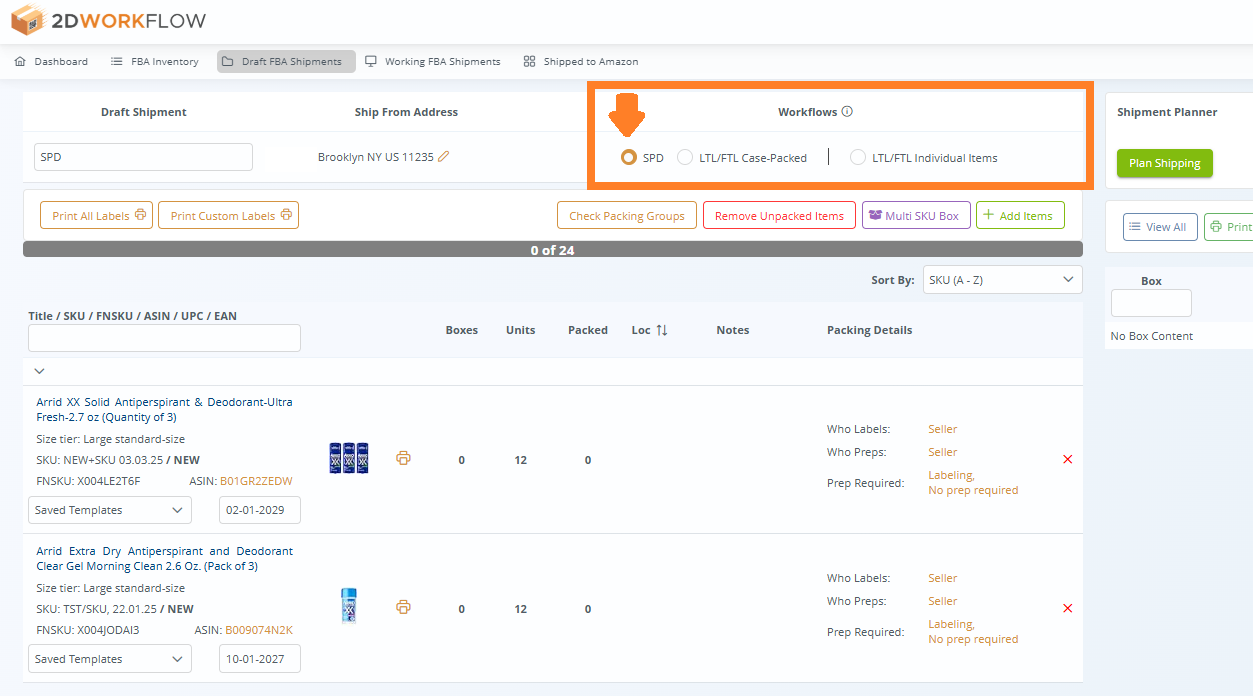Select LTL/FTL Individual Items workflow
Image resolution: width=1253 pixels, height=696 pixels.
click(x=857, y=157)
